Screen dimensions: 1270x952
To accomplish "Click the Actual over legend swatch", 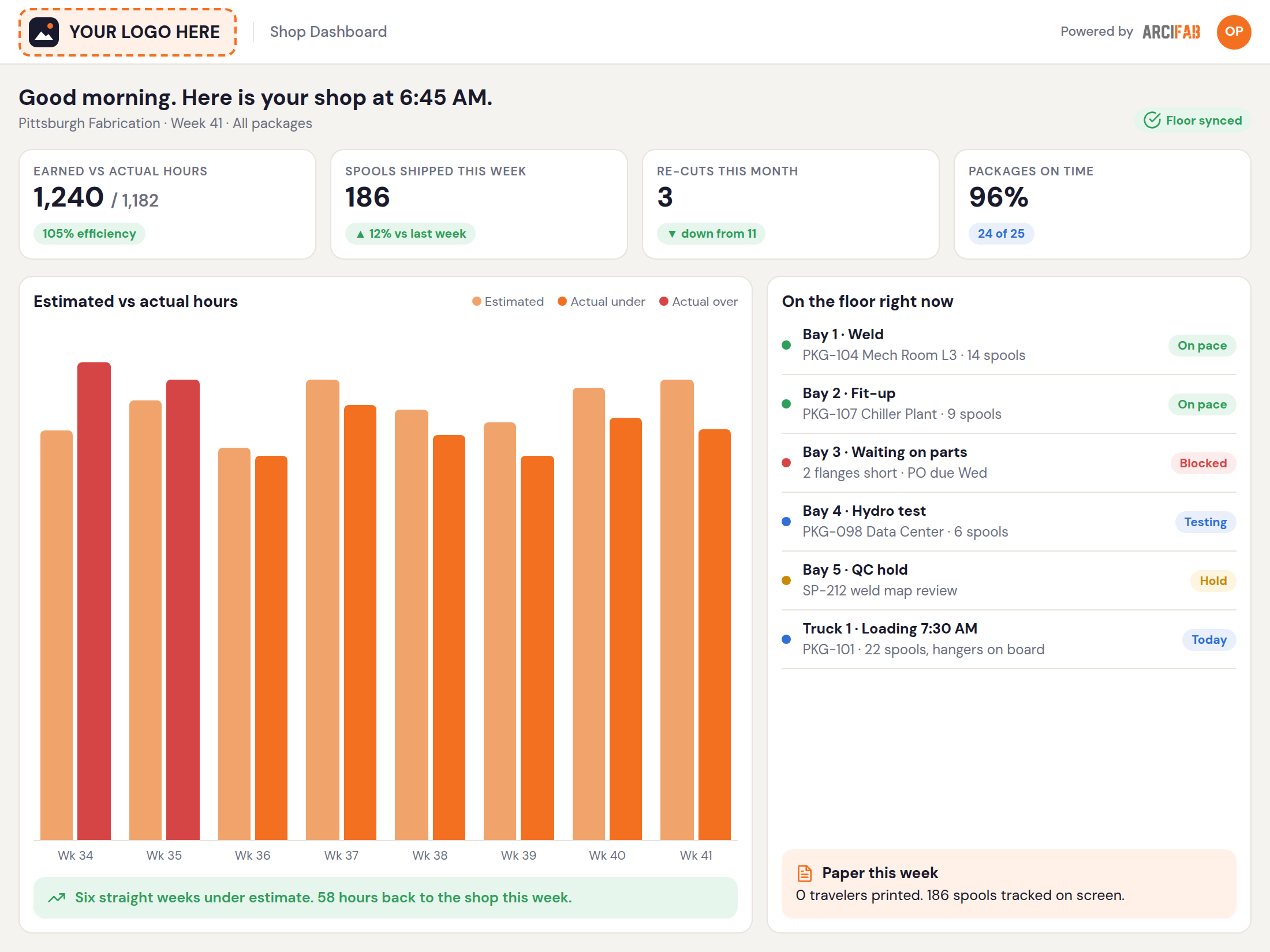I will 663,301.
